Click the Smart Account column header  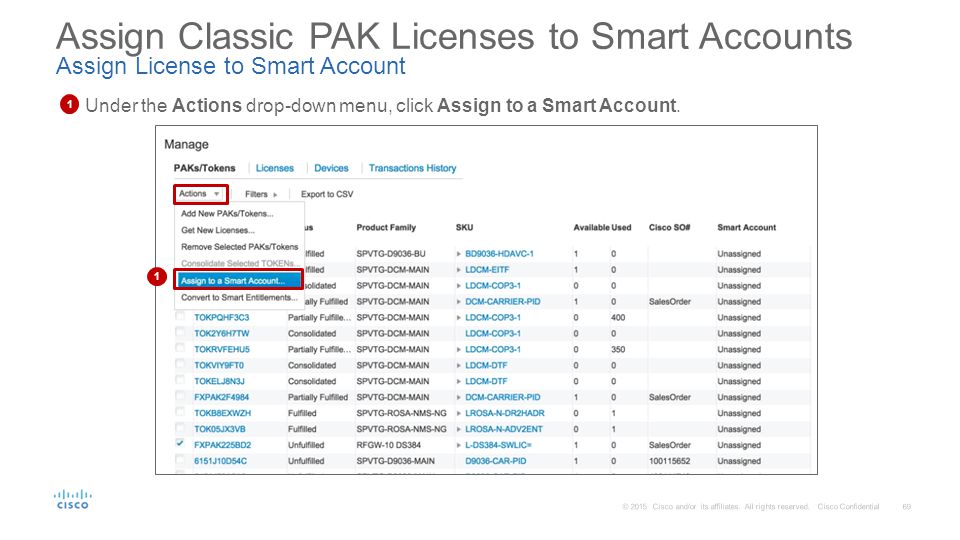(746, 228)
